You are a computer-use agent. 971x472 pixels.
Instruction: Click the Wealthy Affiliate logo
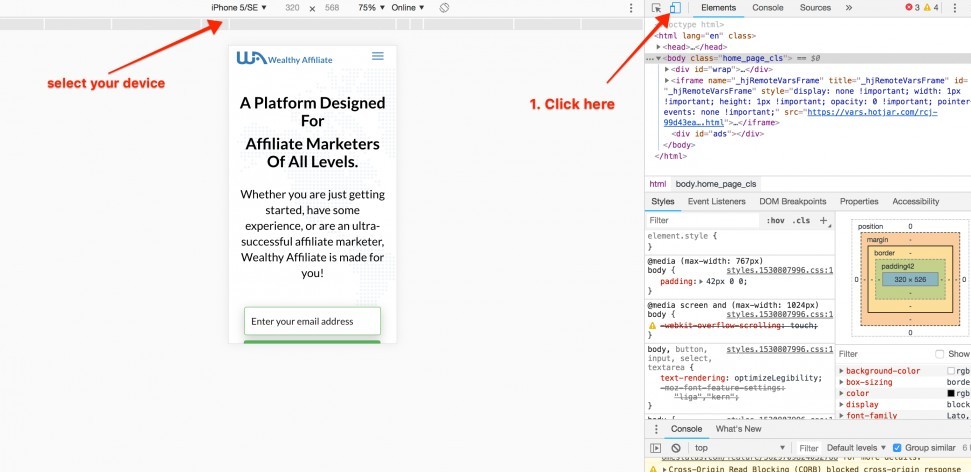(284, 58)
